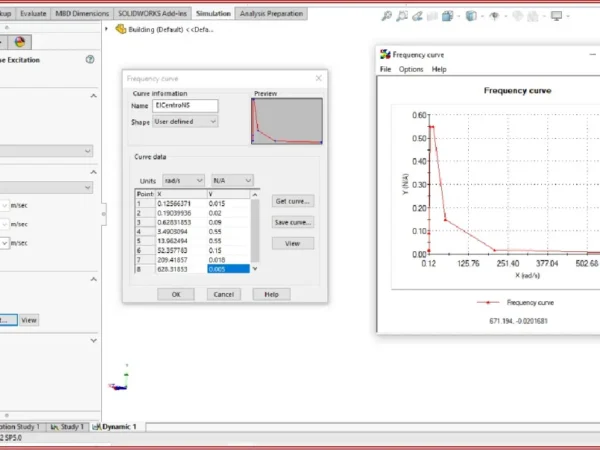Click the View button in left panel
Viewport: 600px width, 450px height.
[x=29, y=320]
